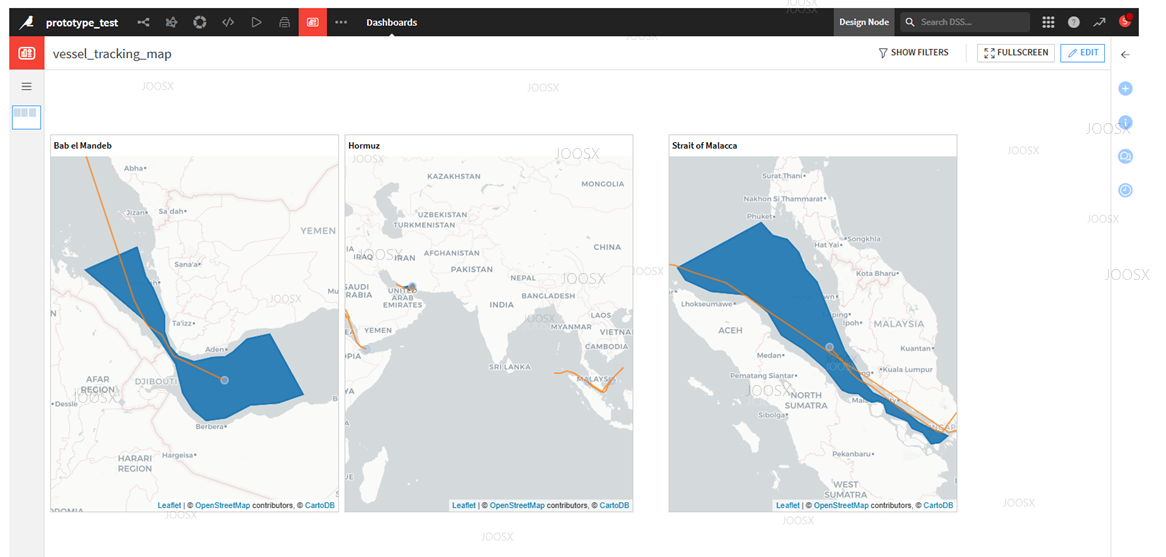Open the code notebooks icon
The width and height of the screenshot is (1166, 557).
point(228,22)
